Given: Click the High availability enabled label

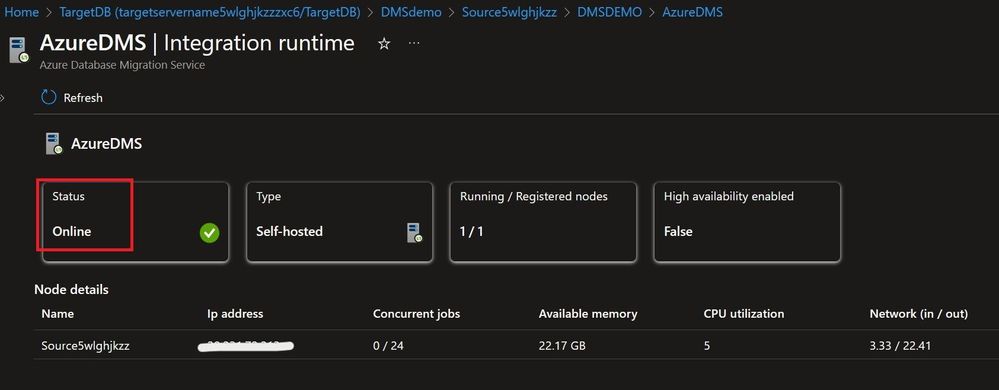Looking at the screenshot, I should pos(729,196).
